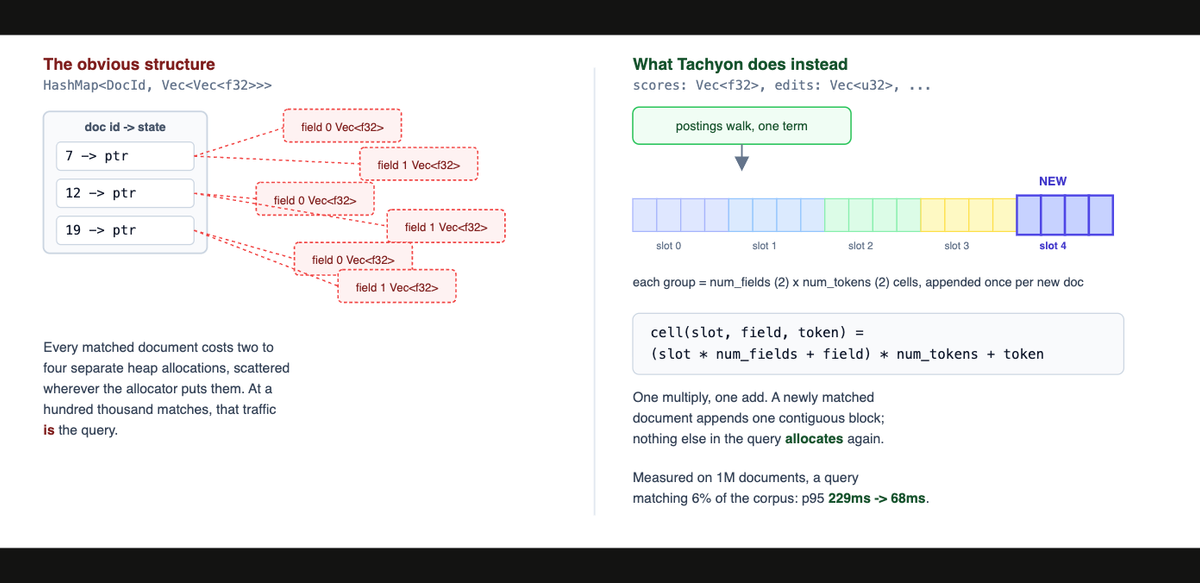Click the green slot 2 cell group
Image resolution: width=1200 pixels, height=583 pixels.
tap(873, 215)
